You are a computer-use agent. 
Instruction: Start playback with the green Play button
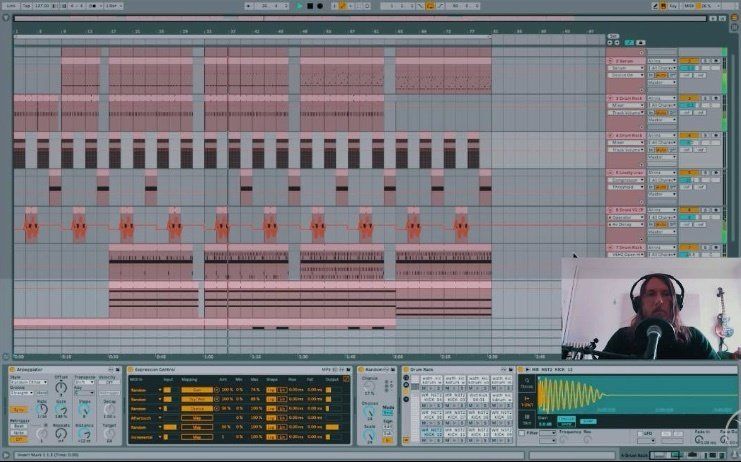(300, 6)
